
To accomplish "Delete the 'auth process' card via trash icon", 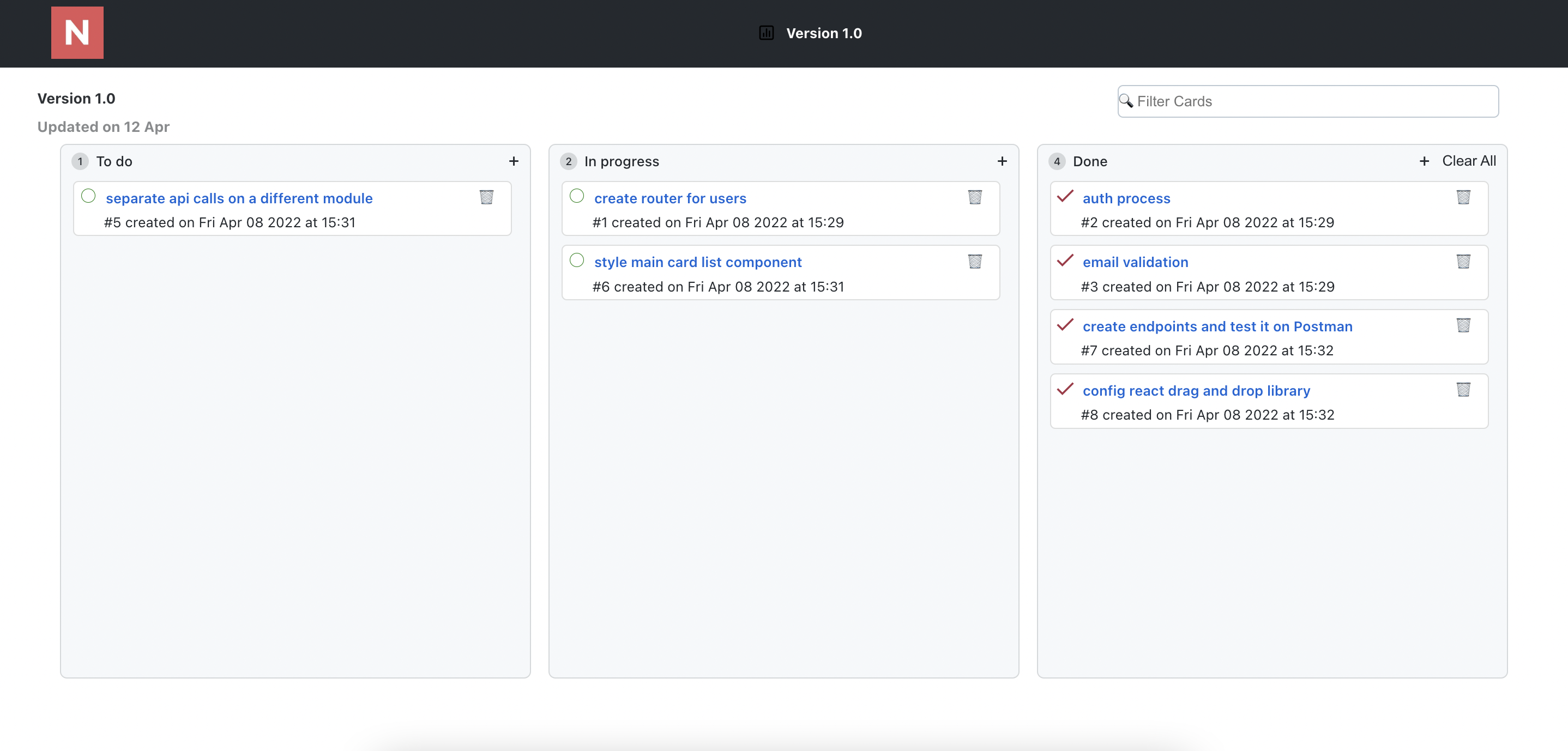I will 1464,197.
